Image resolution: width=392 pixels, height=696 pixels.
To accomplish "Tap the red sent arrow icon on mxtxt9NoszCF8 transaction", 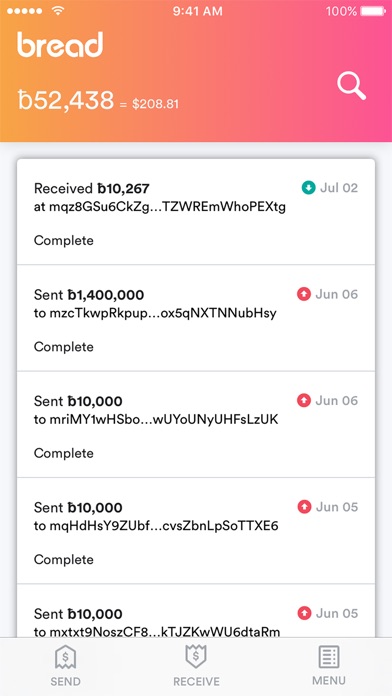I will pos(304,613).
